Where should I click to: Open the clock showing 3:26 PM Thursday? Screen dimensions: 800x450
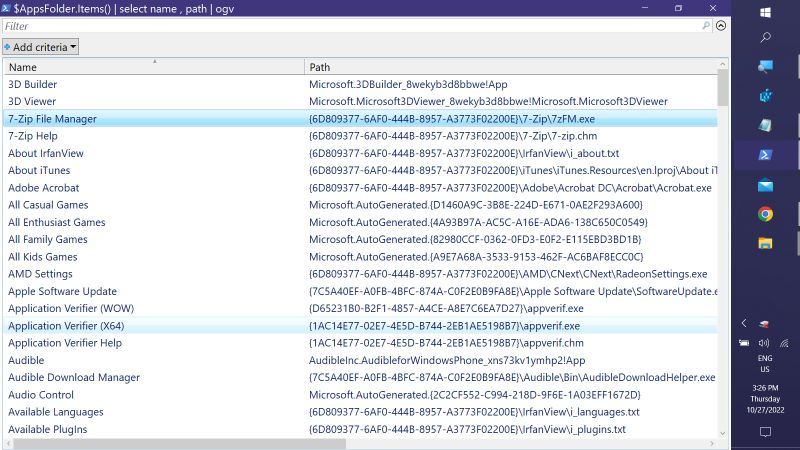pos(765,399)
